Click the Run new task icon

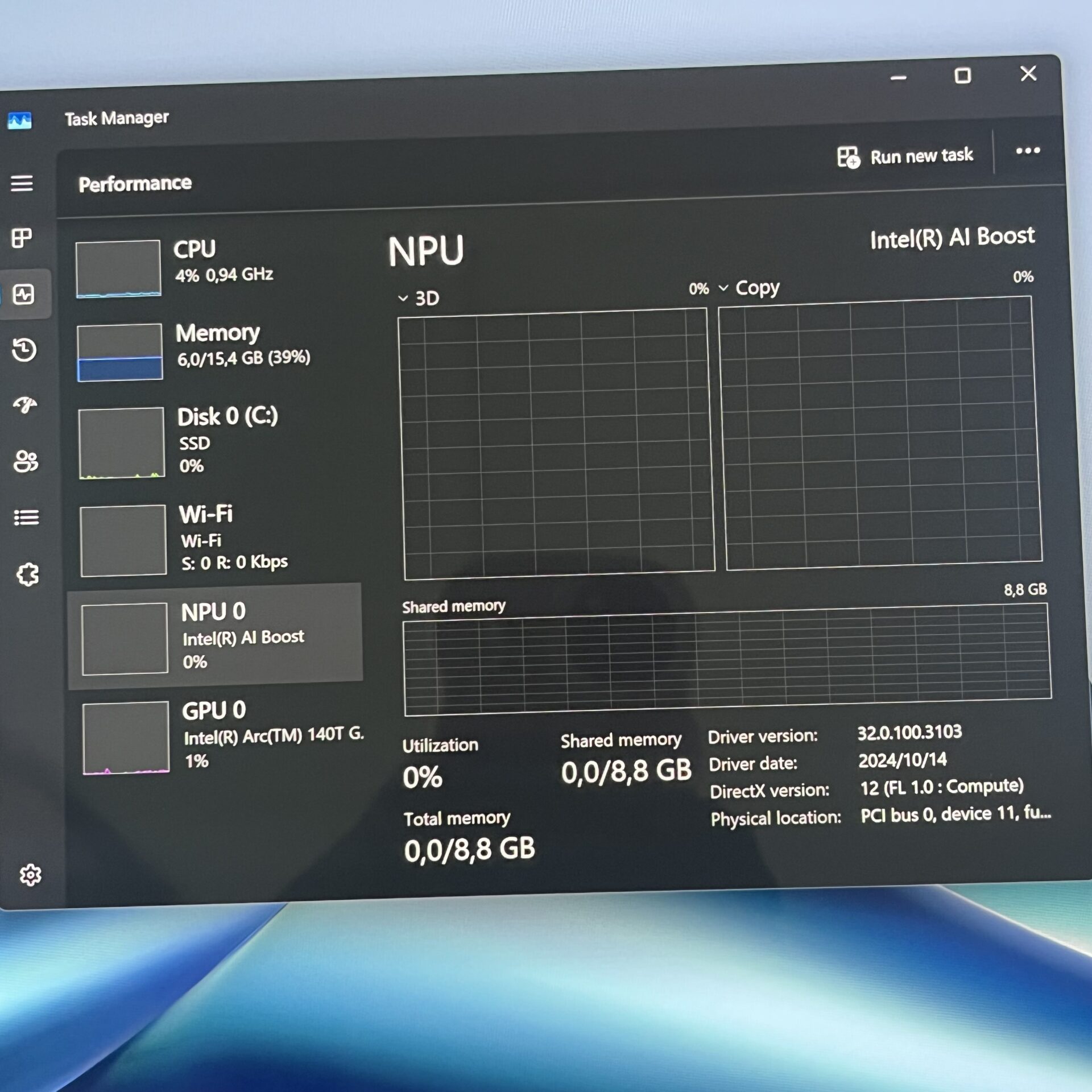[x=849, y=157]
